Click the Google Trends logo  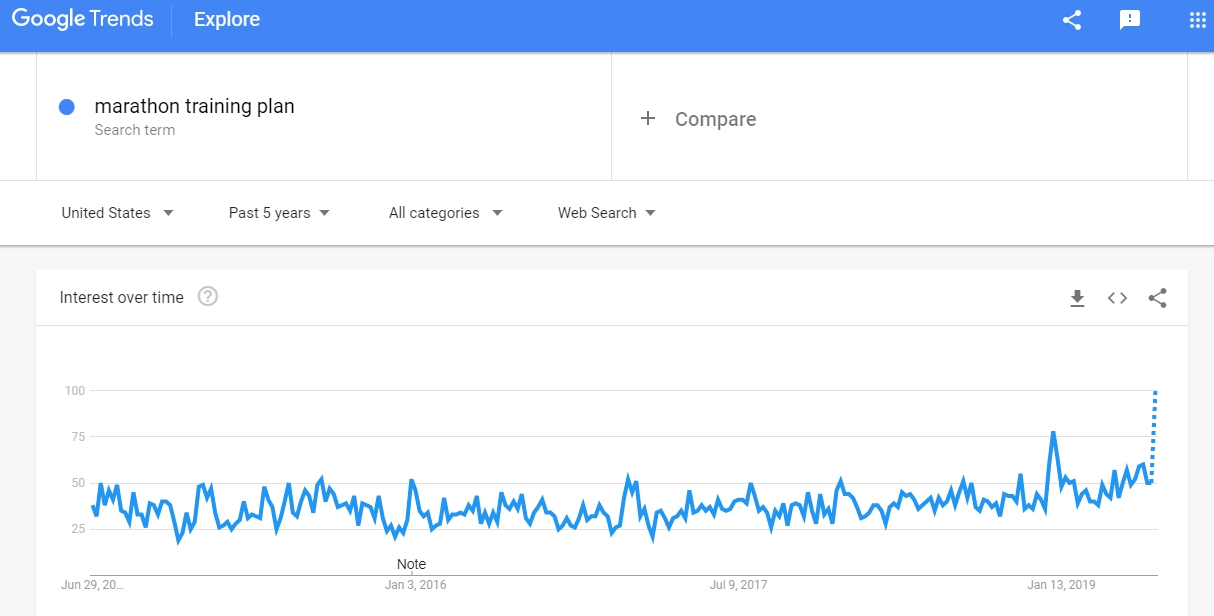tap(83, 20)
